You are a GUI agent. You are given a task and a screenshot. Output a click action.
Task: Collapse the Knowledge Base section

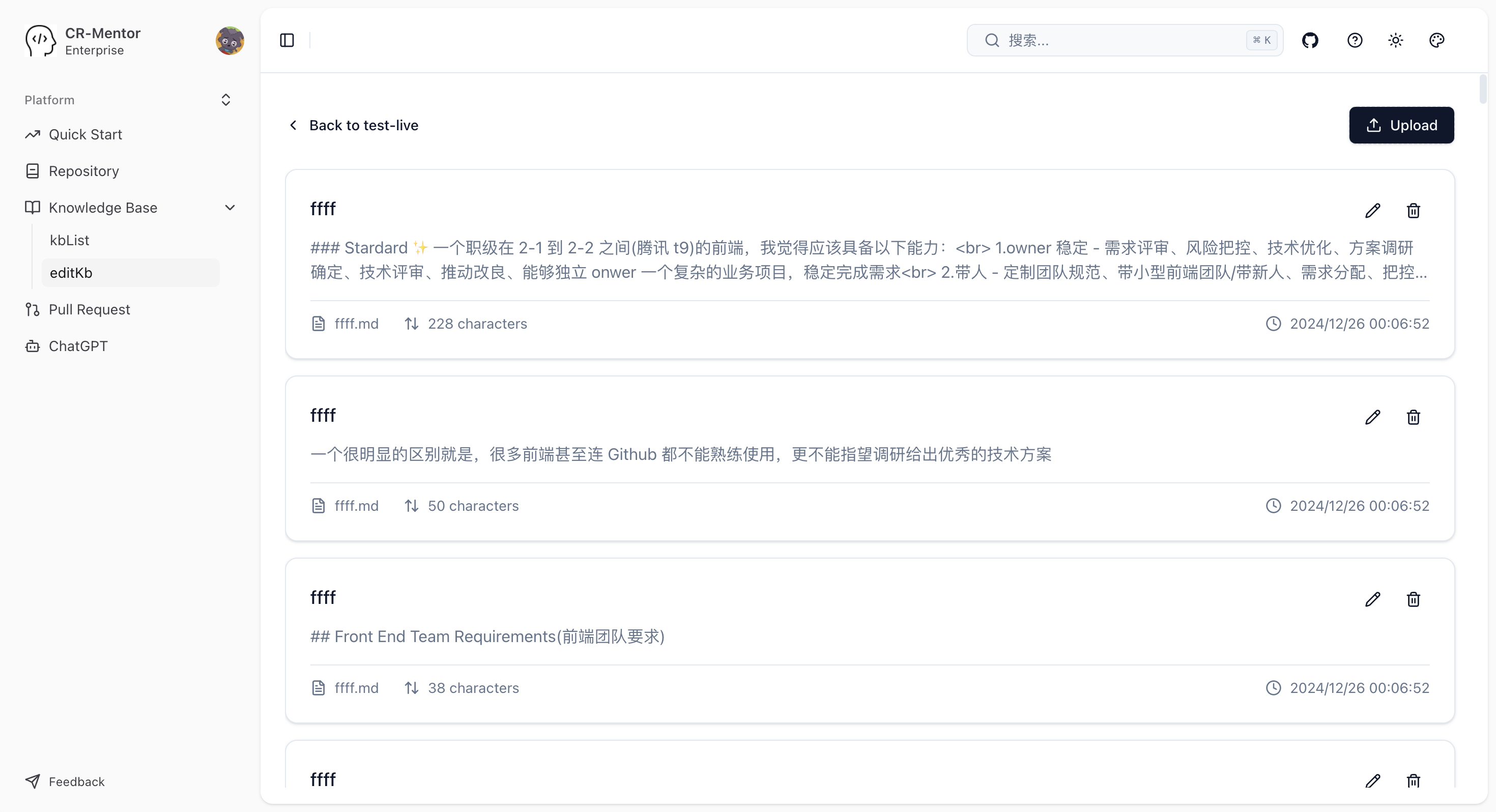click(230, 208)
